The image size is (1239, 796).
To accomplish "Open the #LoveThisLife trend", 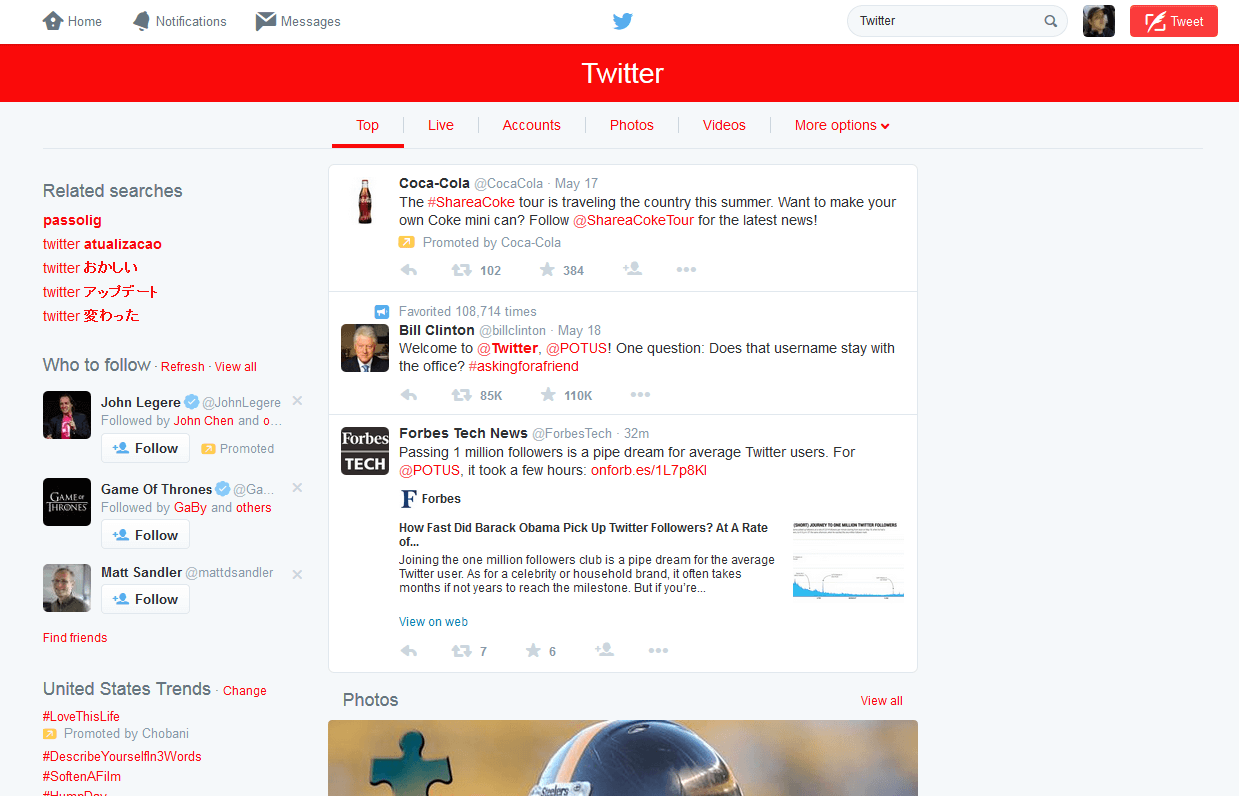I will pyautogui.click(x=81, y=716).
